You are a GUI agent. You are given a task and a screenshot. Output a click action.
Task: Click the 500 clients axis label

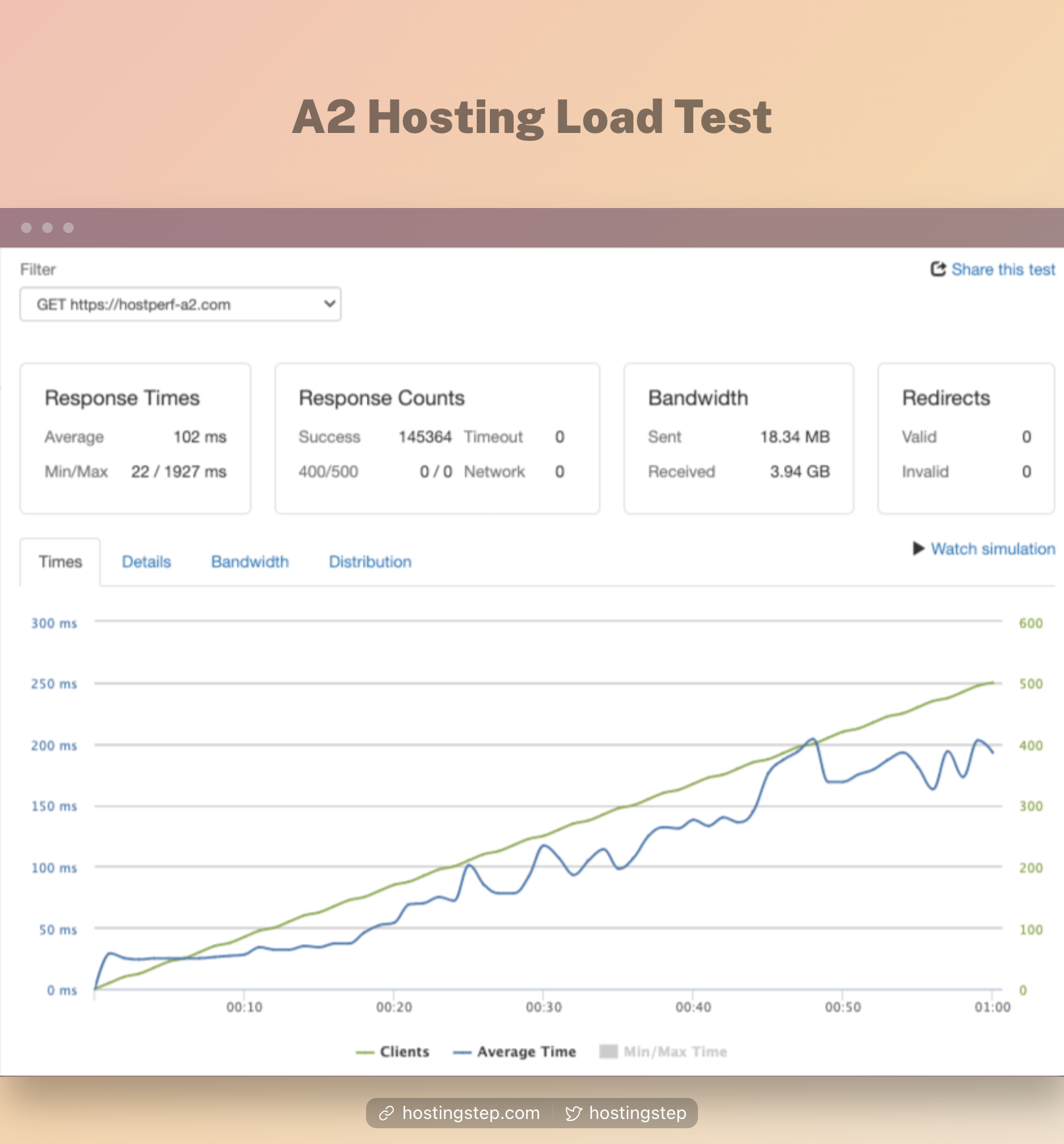[1031, 684]
